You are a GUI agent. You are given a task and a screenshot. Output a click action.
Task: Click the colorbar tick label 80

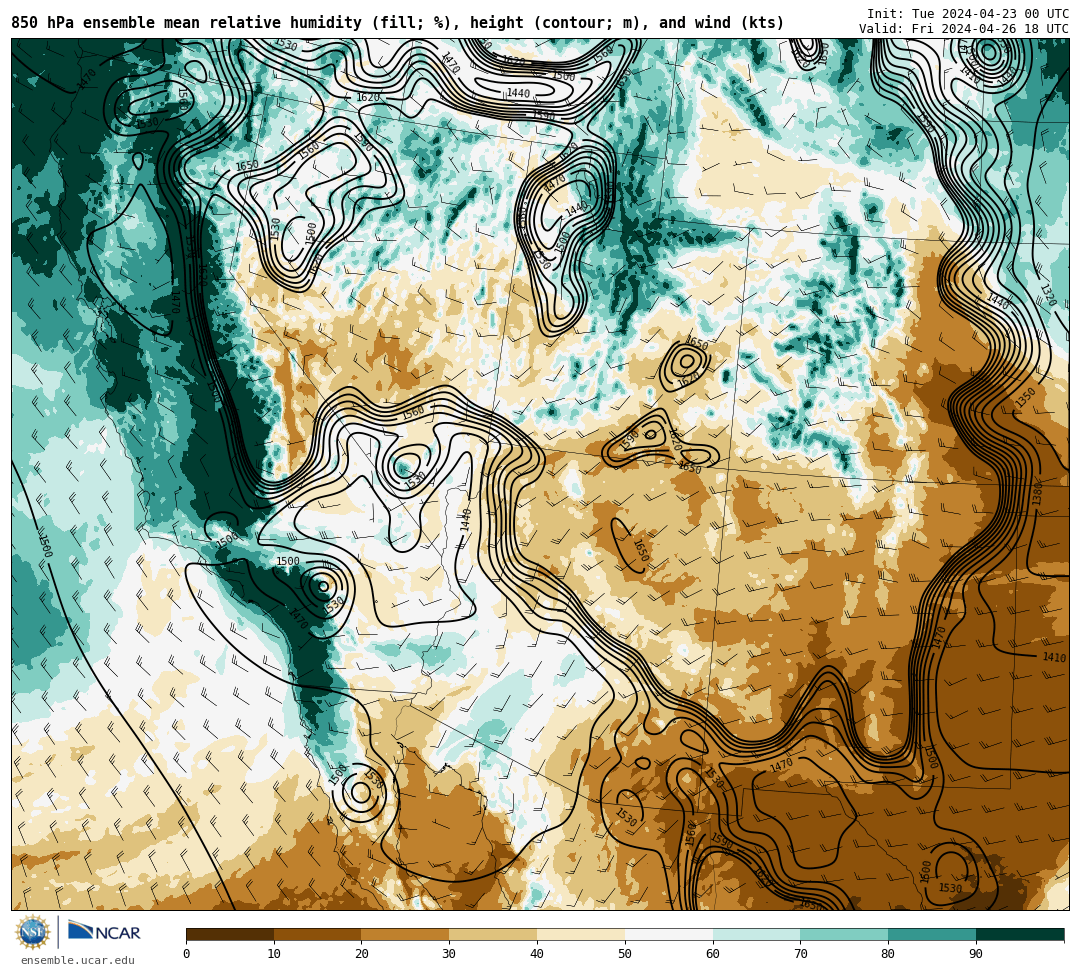coord(889,954)
